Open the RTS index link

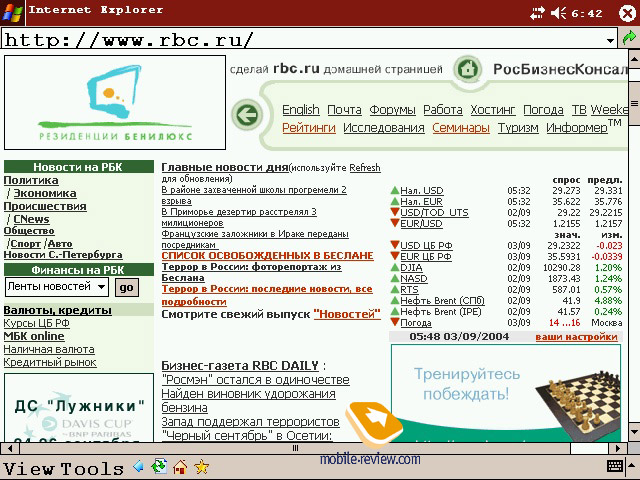(409, 290)
